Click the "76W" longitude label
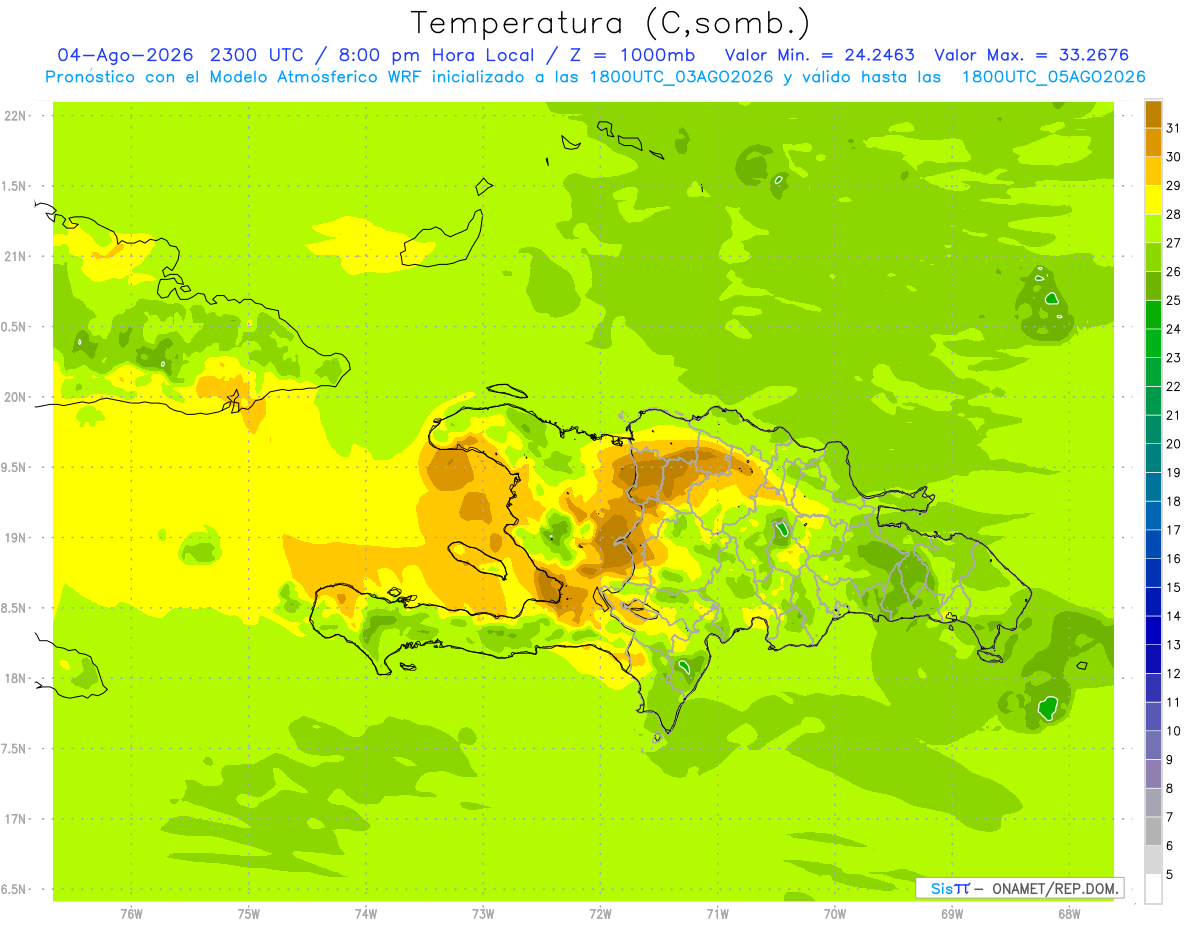The width and height of the screenshot is (1200, 927). [x=131, y=914]
